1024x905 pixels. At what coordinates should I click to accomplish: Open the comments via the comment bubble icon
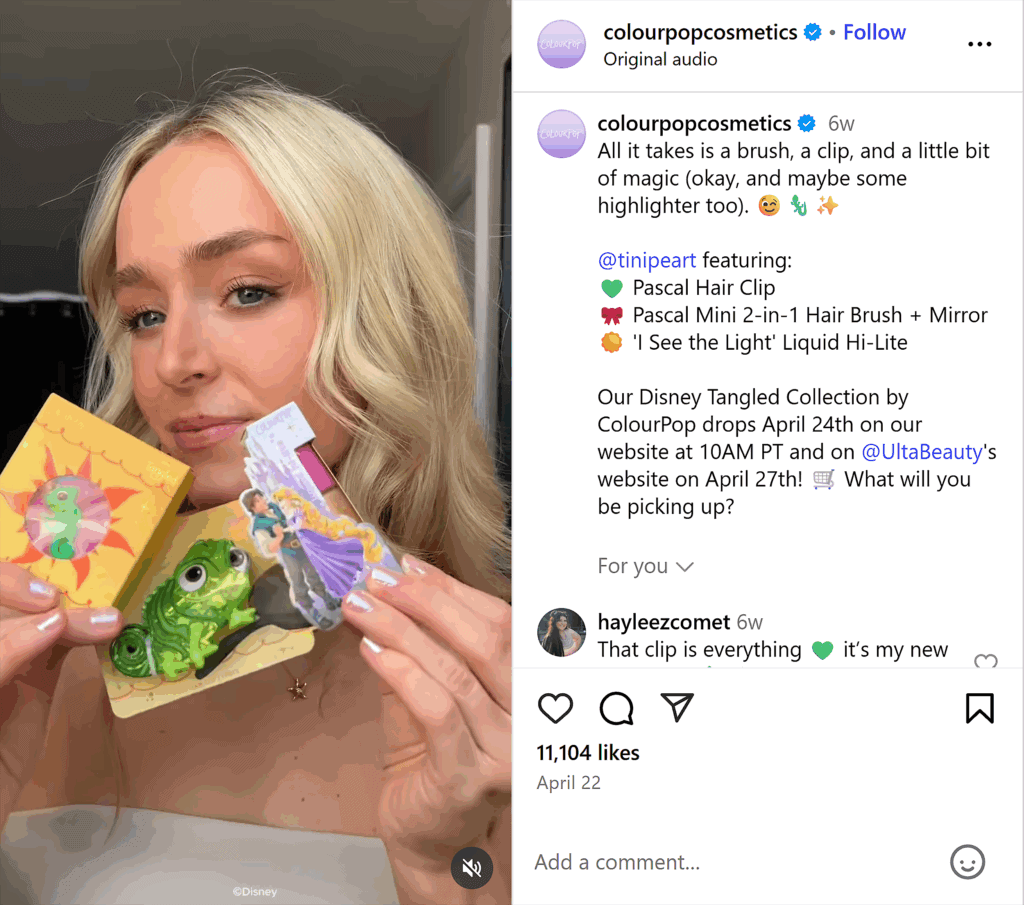[x=616, y=708]
